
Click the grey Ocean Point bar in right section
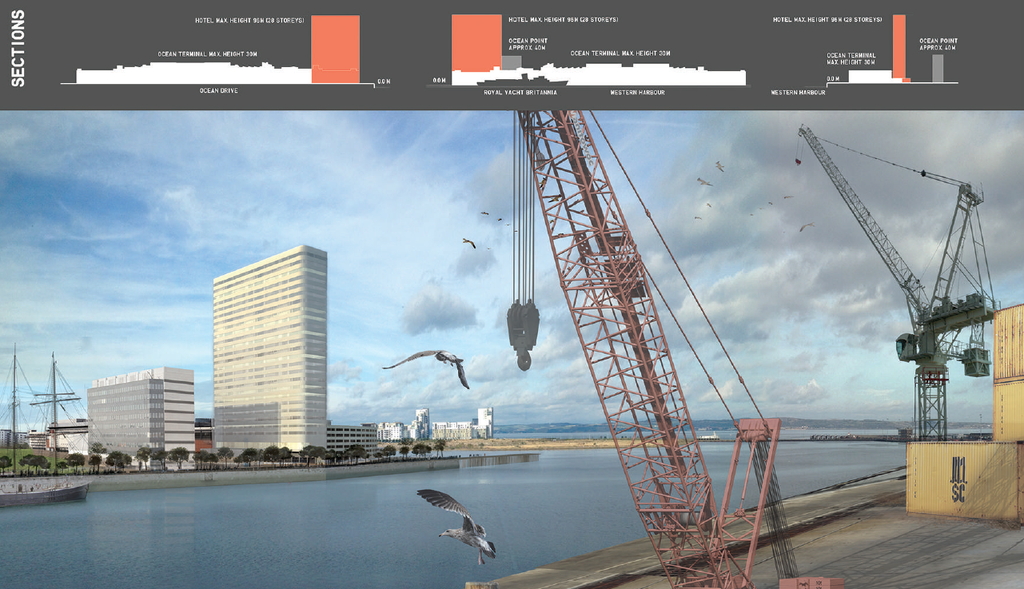pyautogui.click(x=937, y=67)
